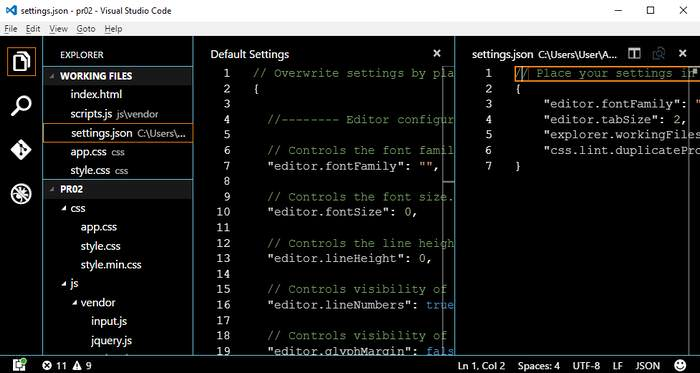Open the Debug view icon
The width and height of the screenshot is (700, 373).
(21, 195)
